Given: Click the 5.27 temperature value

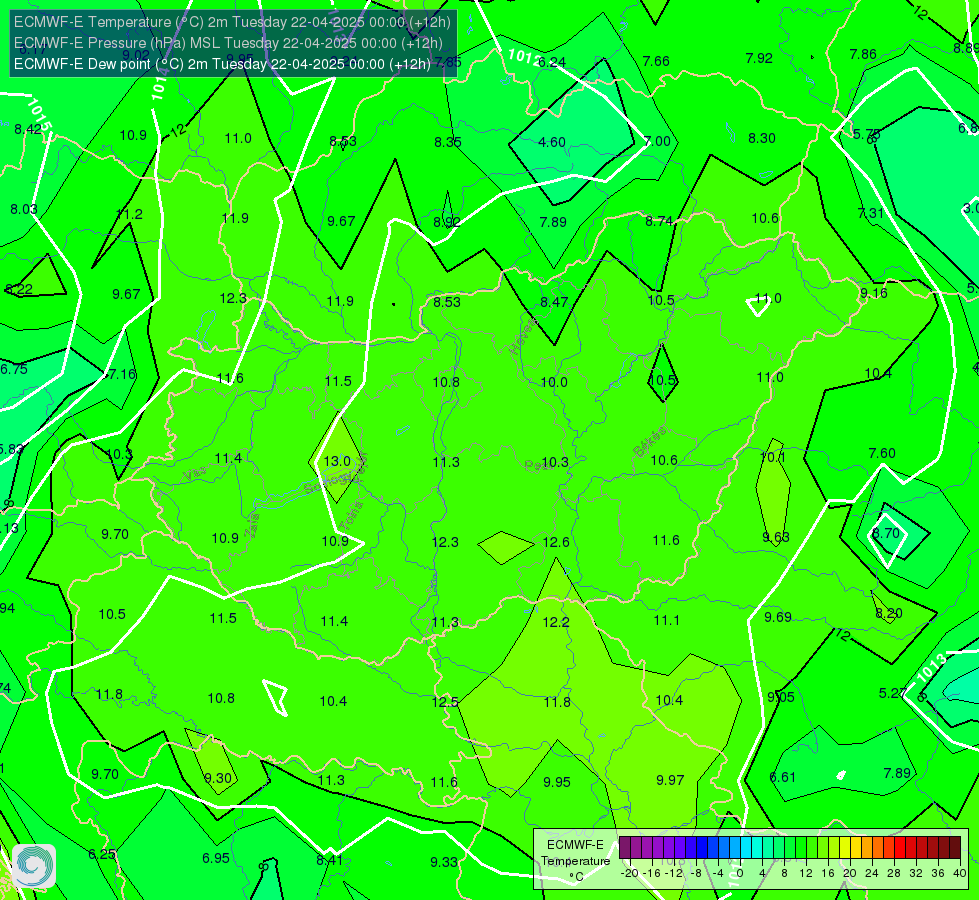Looking at the screenshot, I should coord(892,693).
